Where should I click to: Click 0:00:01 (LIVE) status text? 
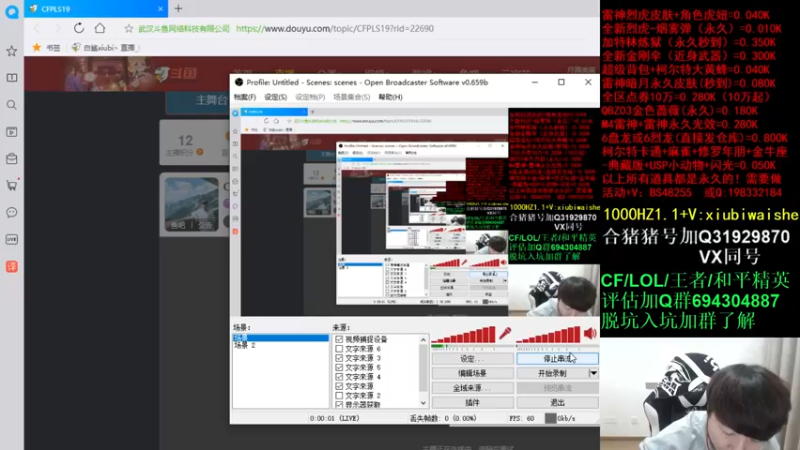[x=334, y=418]
